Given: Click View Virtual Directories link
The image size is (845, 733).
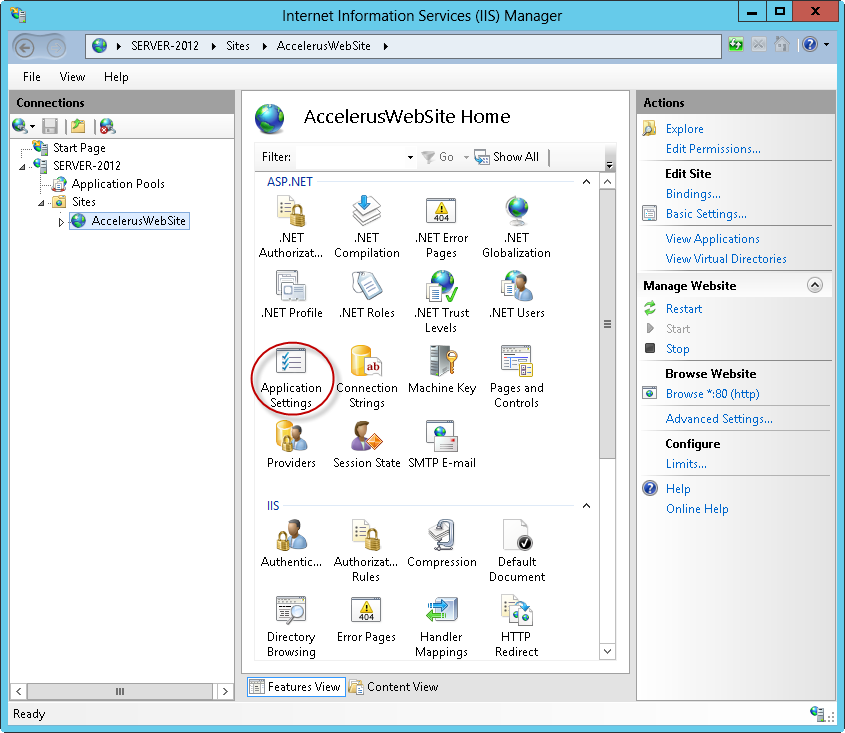Looking at the screenshot, I should [x=726, y=259].
